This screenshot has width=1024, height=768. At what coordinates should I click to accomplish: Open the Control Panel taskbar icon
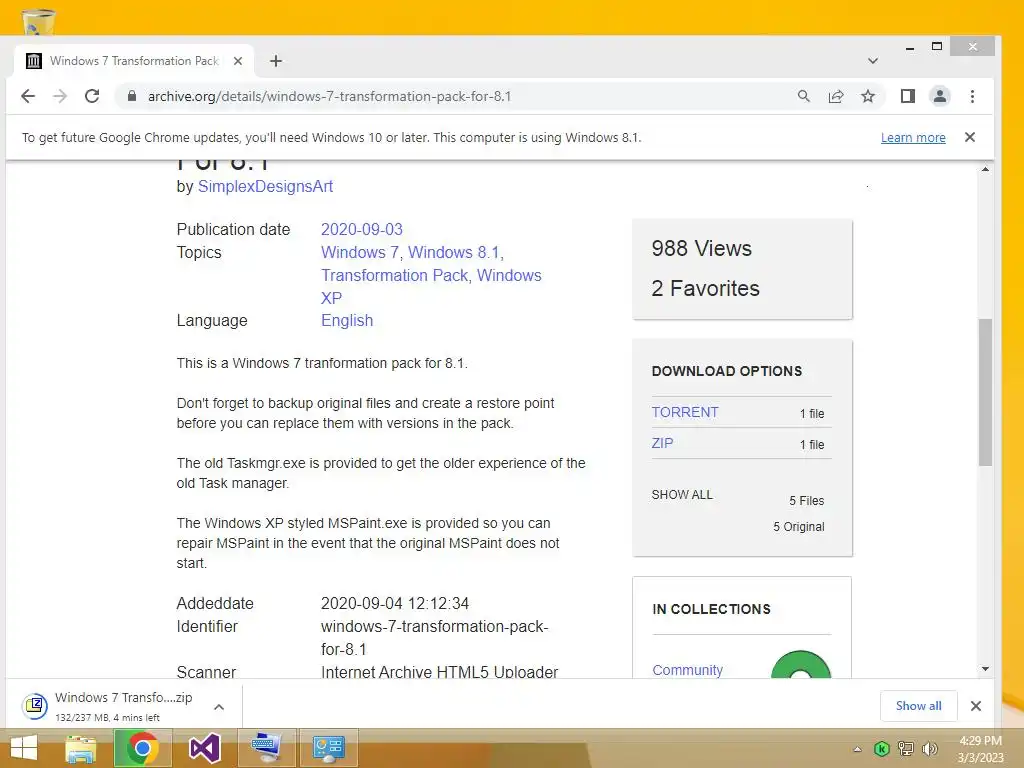[x=328, y=748]
